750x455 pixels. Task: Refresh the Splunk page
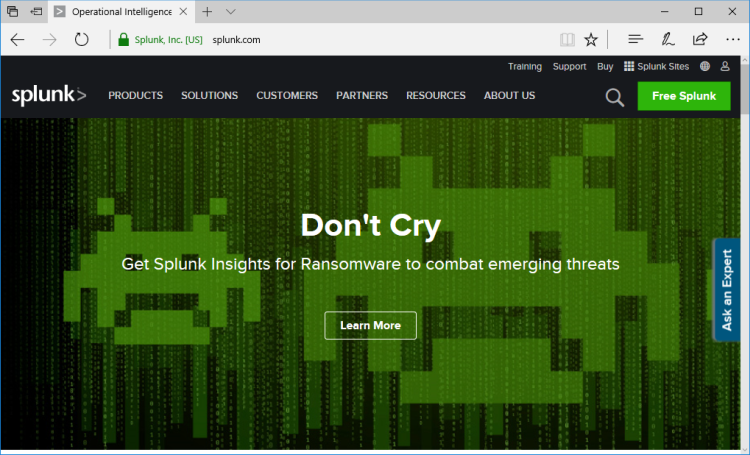coord(81,40)
